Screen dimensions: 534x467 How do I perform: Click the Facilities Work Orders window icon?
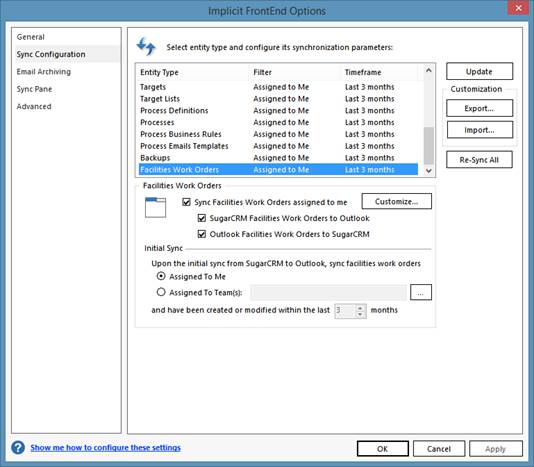[x=155, y=207]
